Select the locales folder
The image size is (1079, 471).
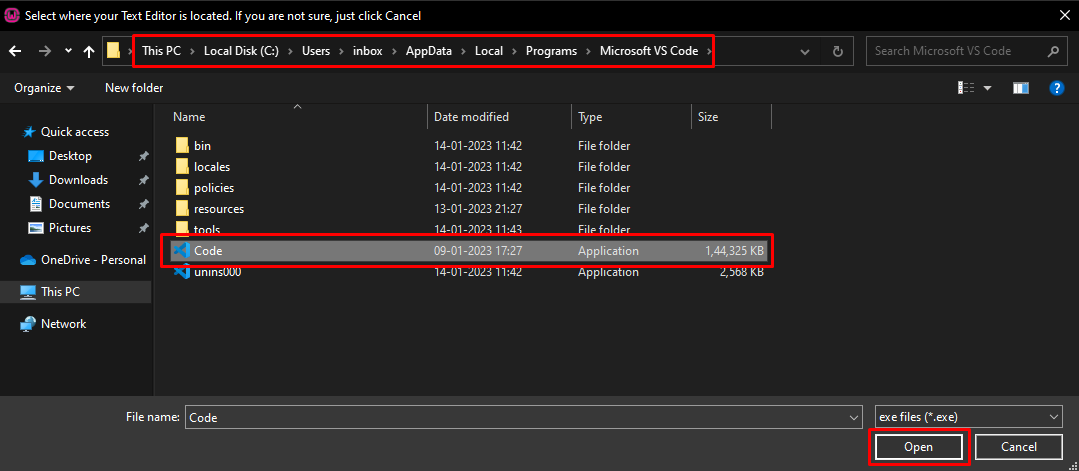[x=212, y=167]
